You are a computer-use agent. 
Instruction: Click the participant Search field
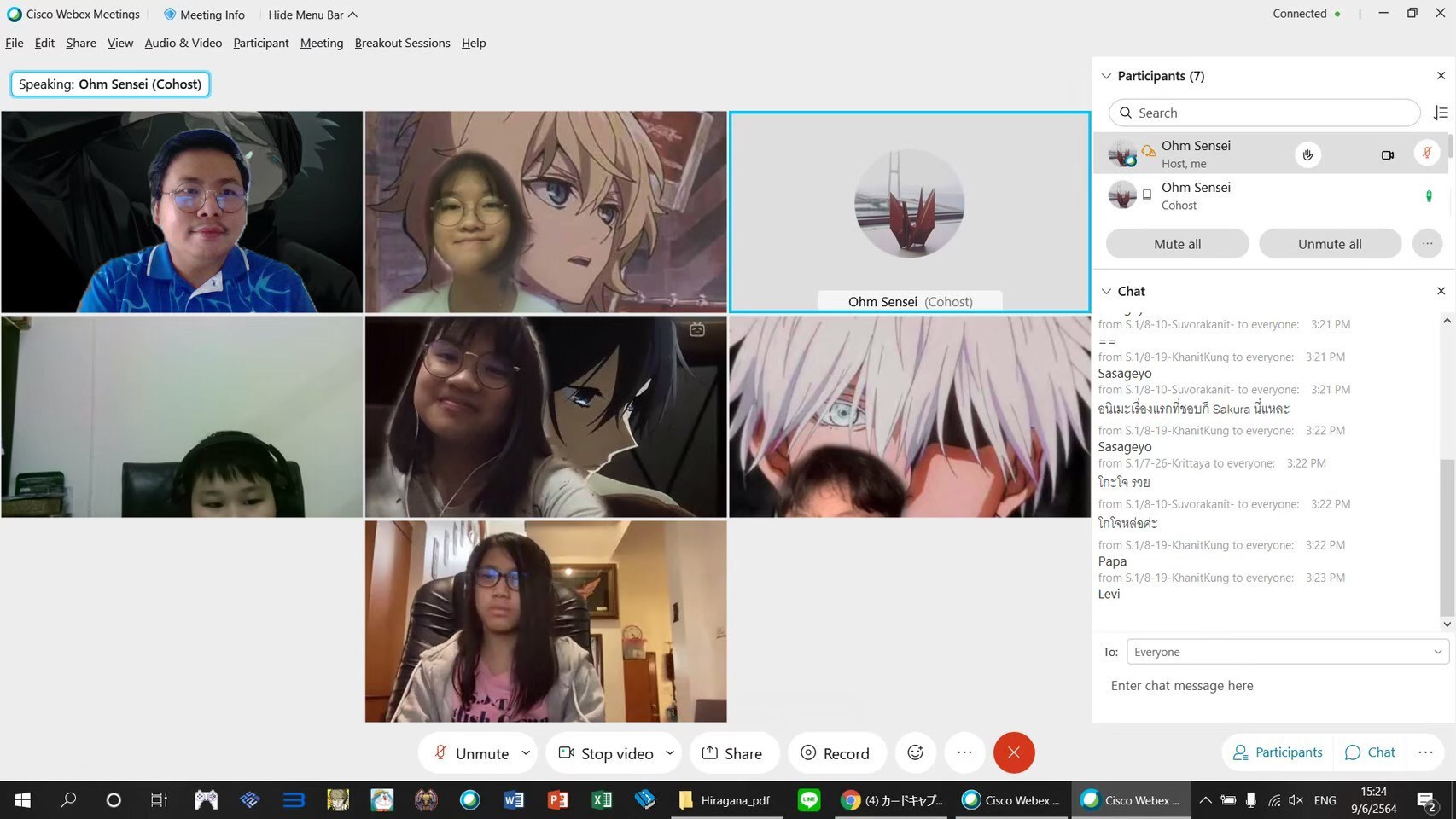[1265, 113]
